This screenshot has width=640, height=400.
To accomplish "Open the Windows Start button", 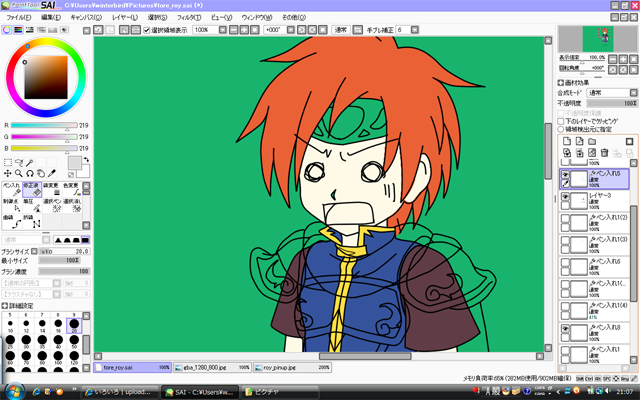I will [15, 391].
